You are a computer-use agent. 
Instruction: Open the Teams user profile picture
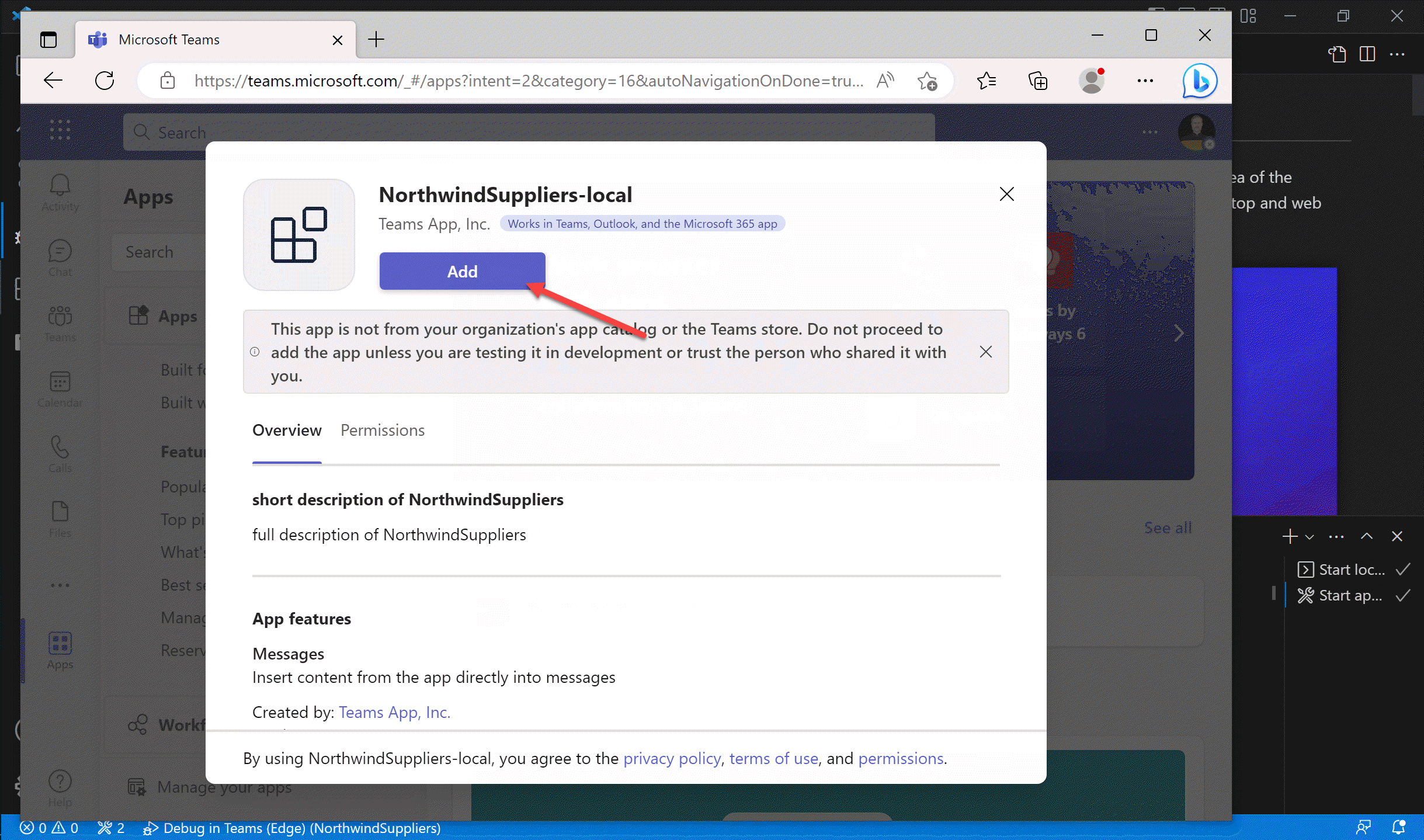point(1196,131)
